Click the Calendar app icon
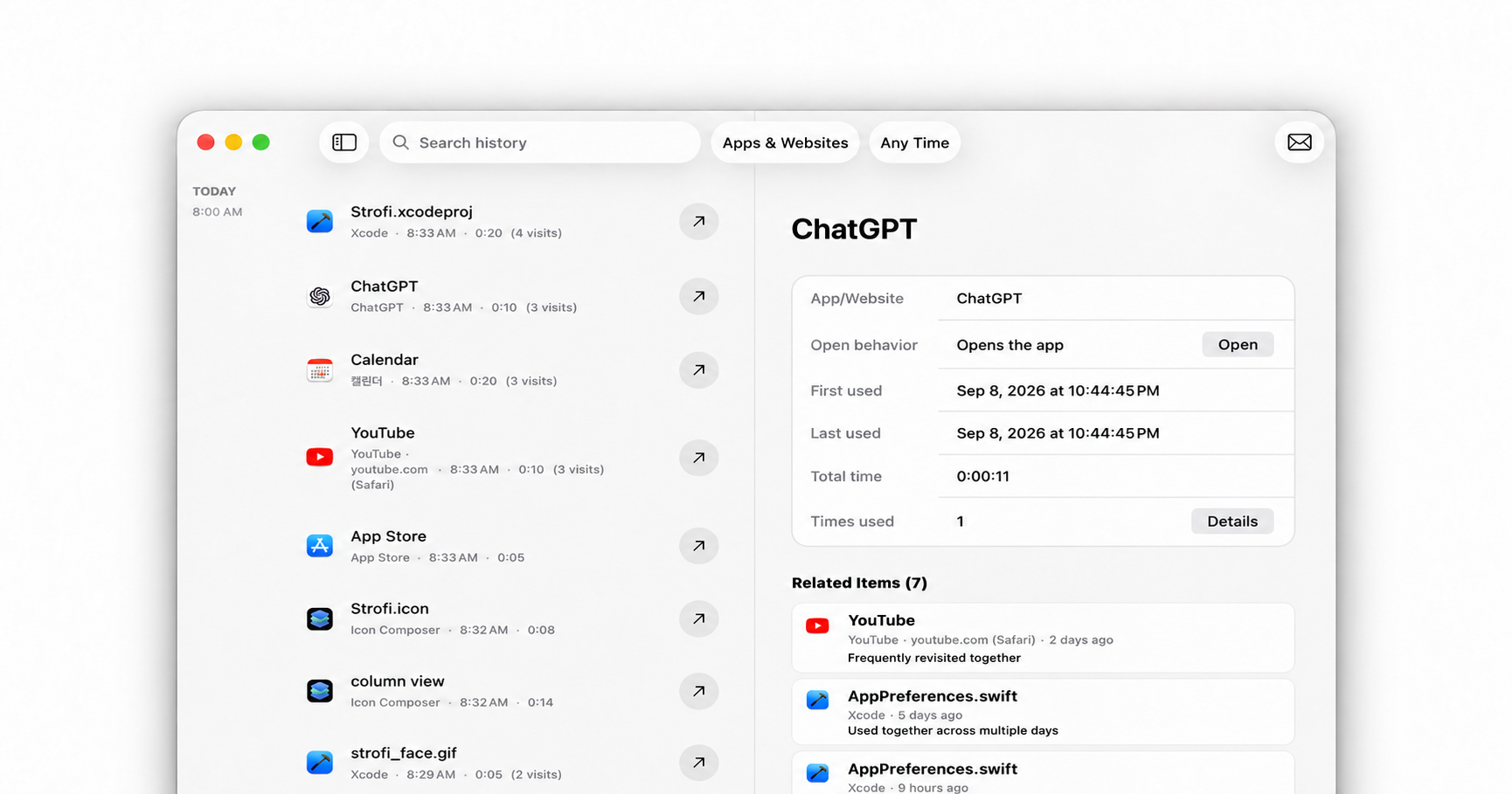 tap(320, 370)
